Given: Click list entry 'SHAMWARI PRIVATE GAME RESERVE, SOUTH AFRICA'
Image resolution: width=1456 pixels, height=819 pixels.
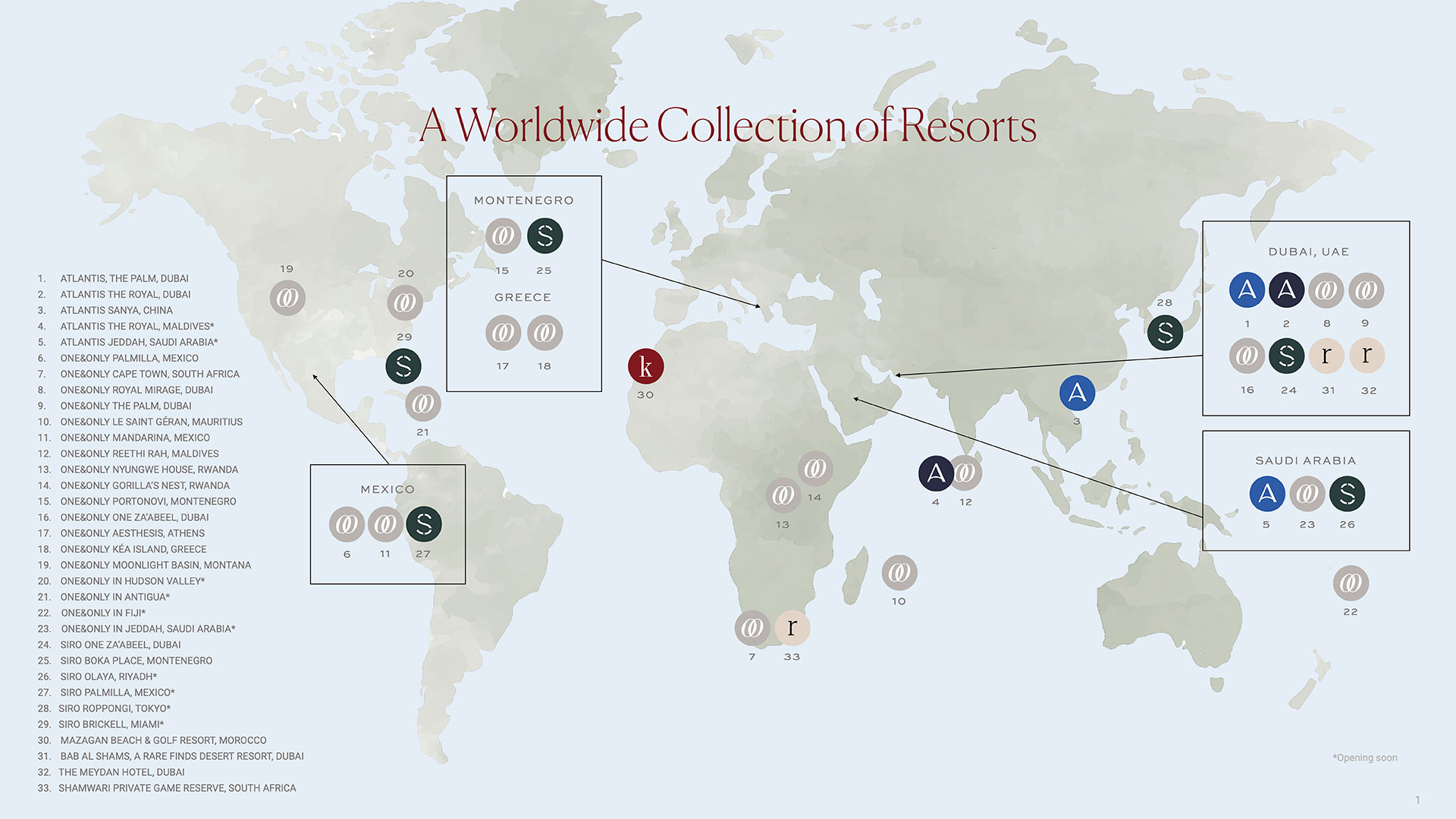Looking at the screenshot, I should (x=177, y=788).
